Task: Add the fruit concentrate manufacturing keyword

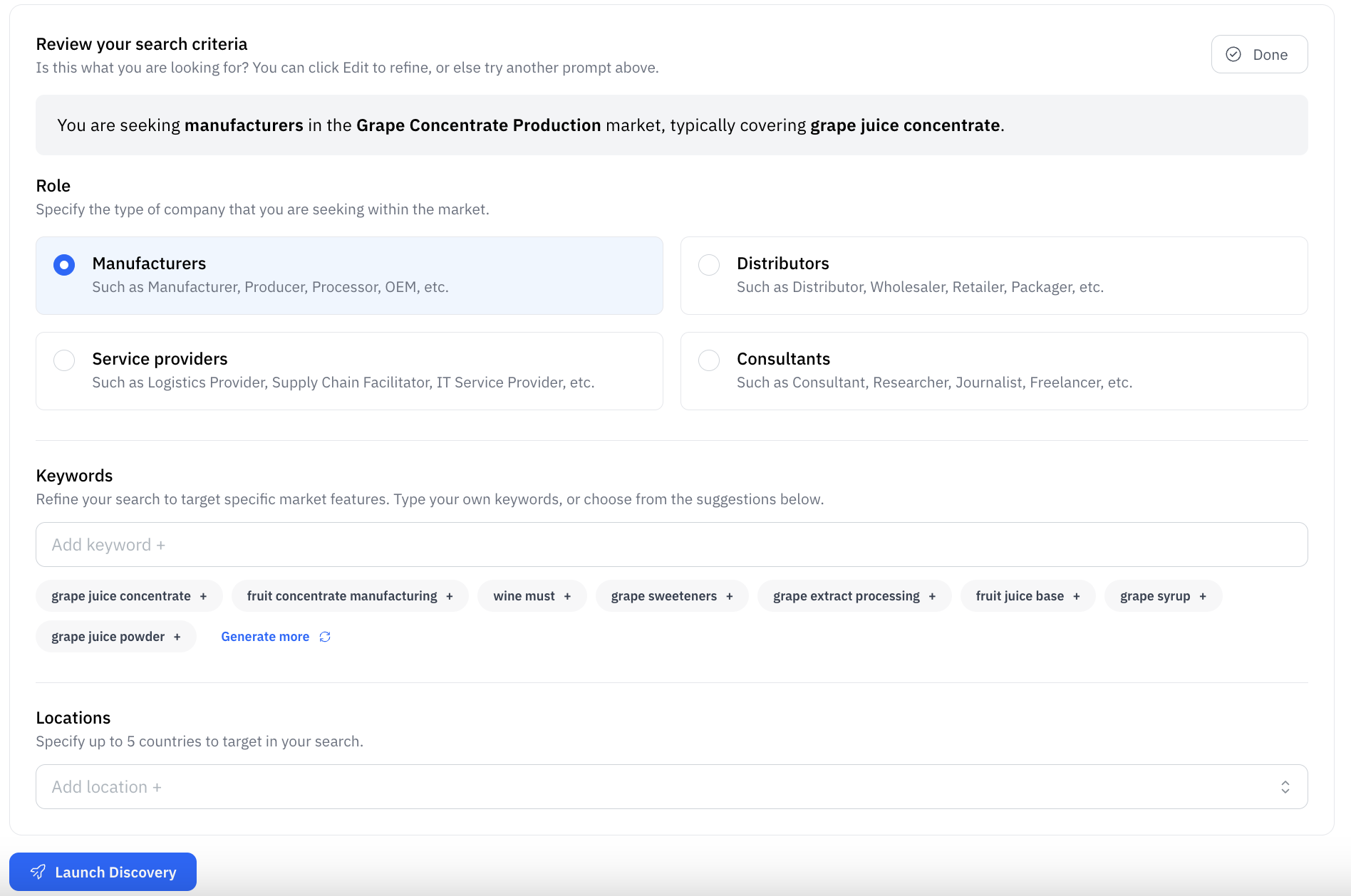Action: click(350, 596)
